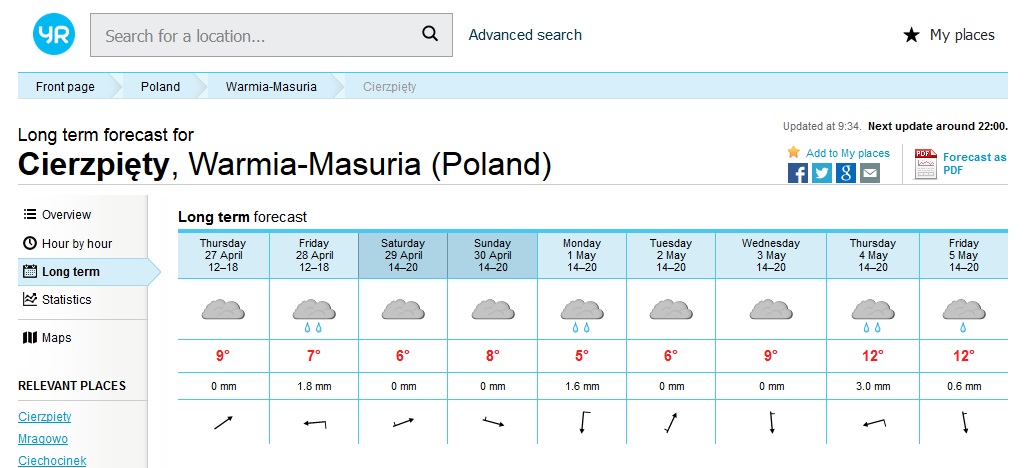Open the Maps section
Image resolution: width=1025 pixels, height=468 pixels.
56,338
